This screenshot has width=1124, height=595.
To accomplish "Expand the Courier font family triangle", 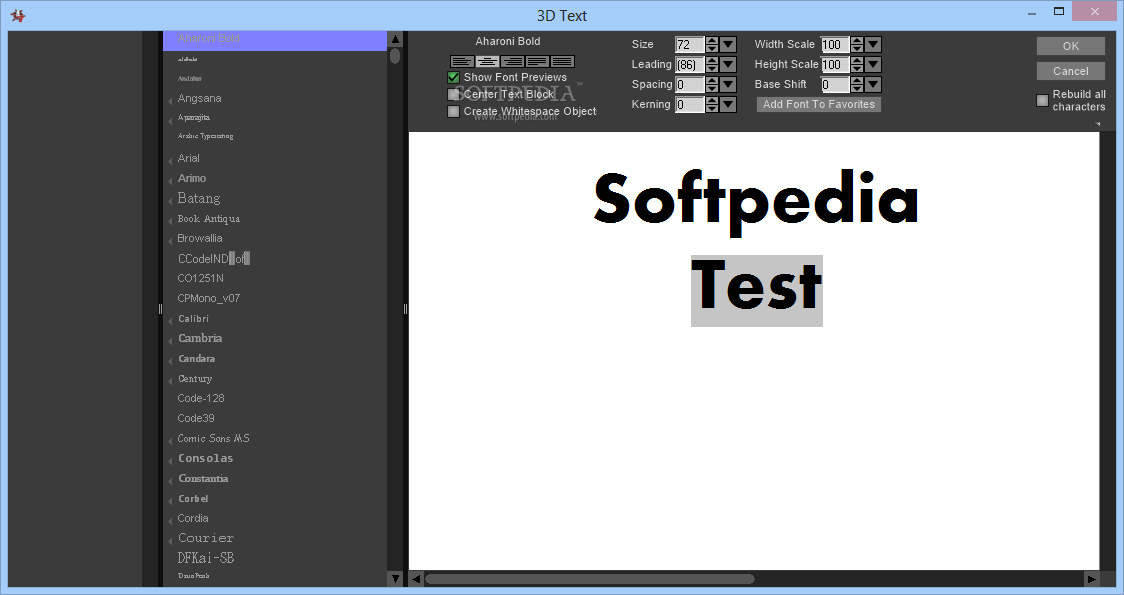I will pos(170,541).
